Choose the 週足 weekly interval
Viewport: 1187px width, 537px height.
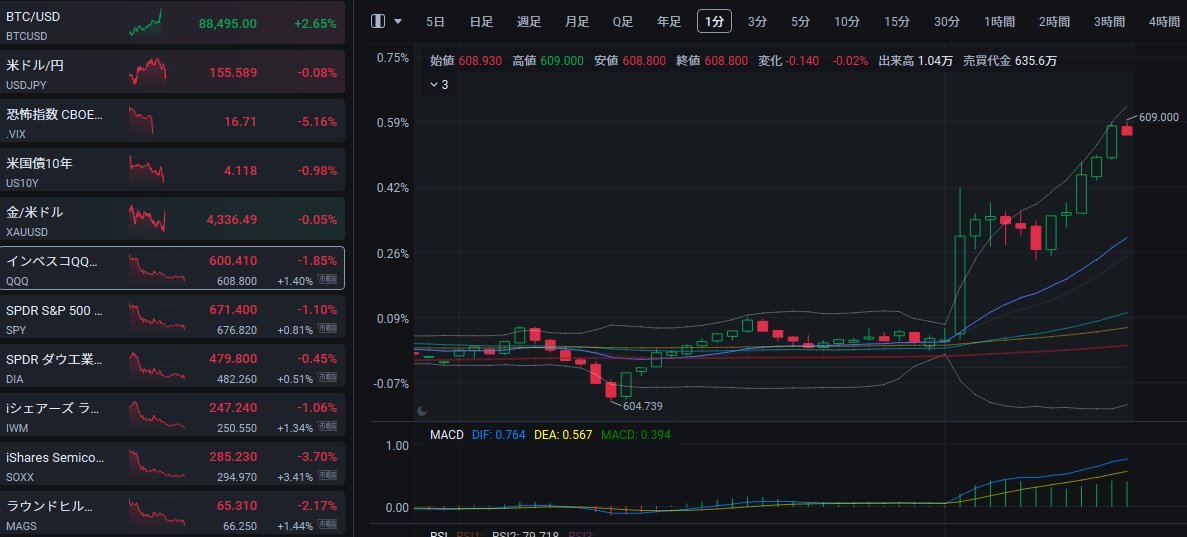coord(529,21)
